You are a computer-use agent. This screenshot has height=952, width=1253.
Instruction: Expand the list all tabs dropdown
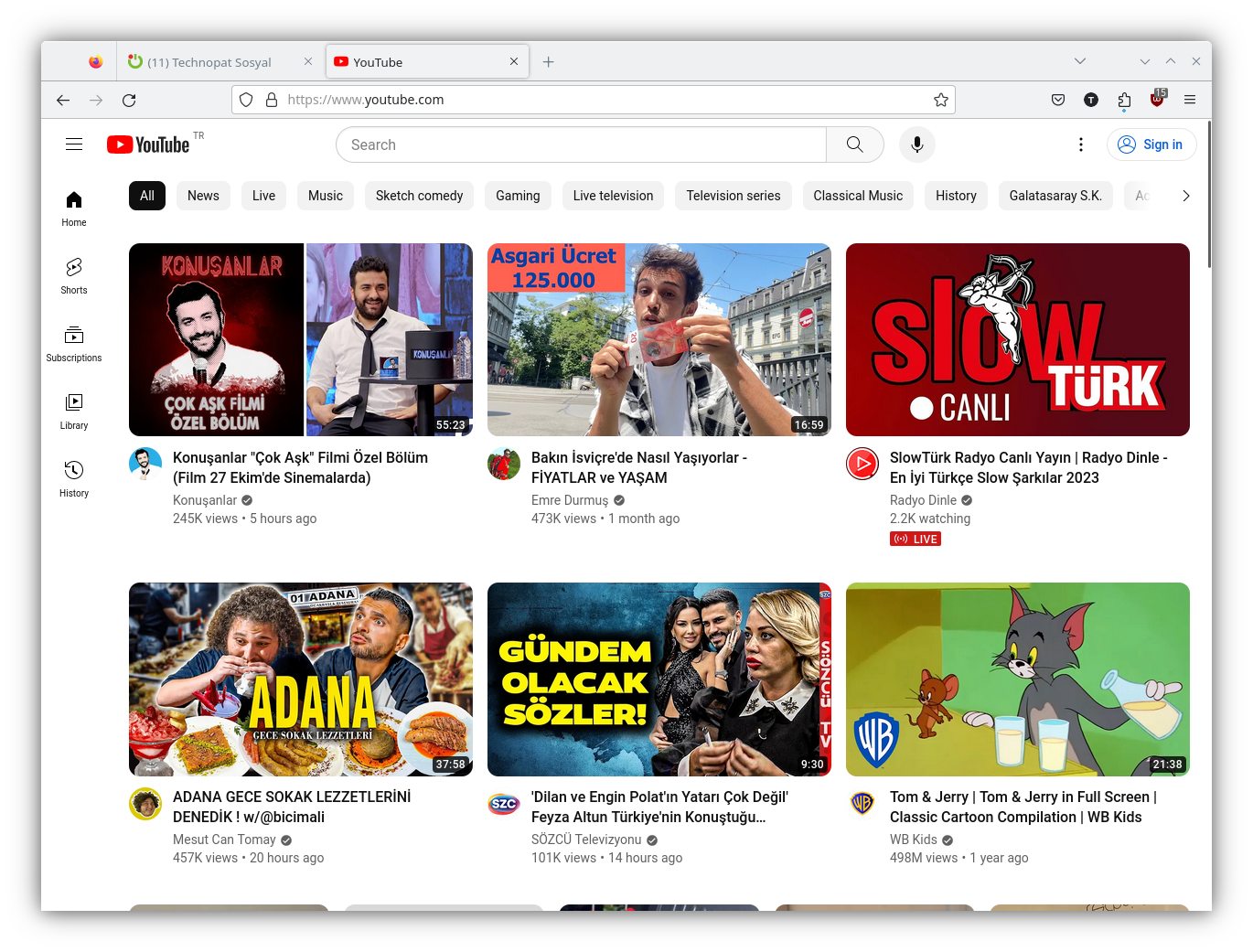[1080, 61]
